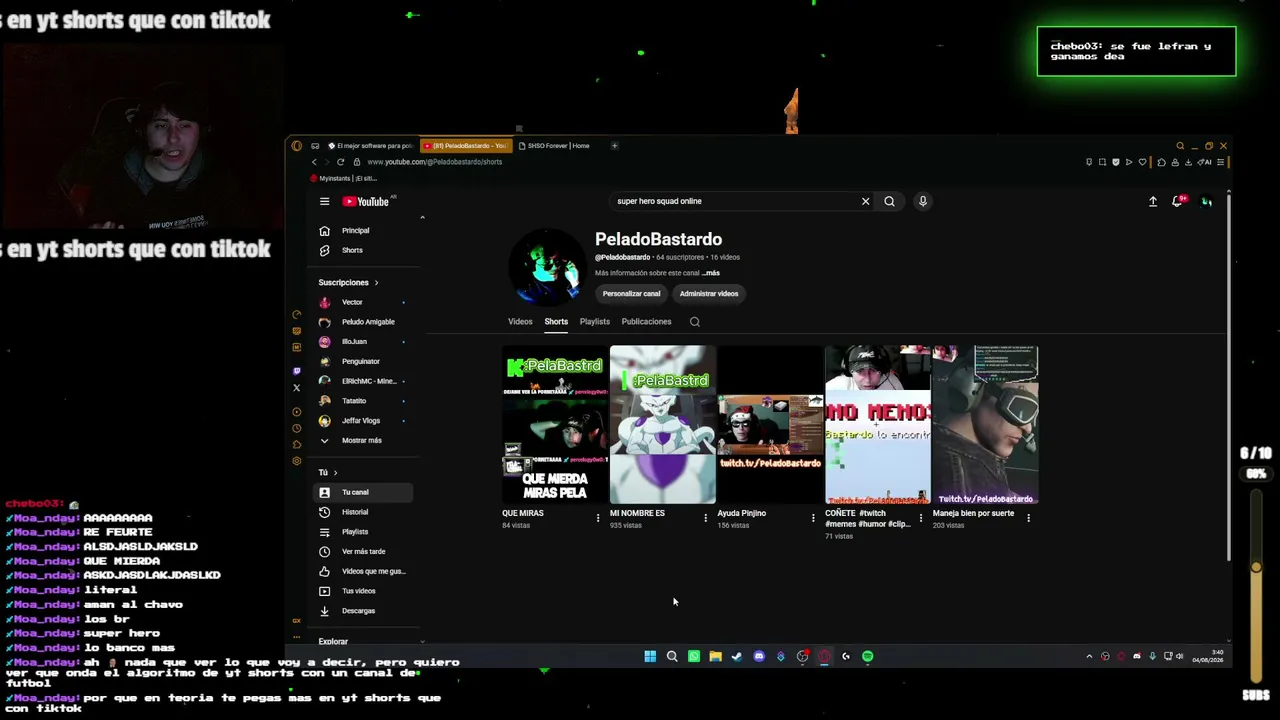The image size is (1280, 720).
Task: Search tabs using the title bar magnifier
Action: (1180, 146)
